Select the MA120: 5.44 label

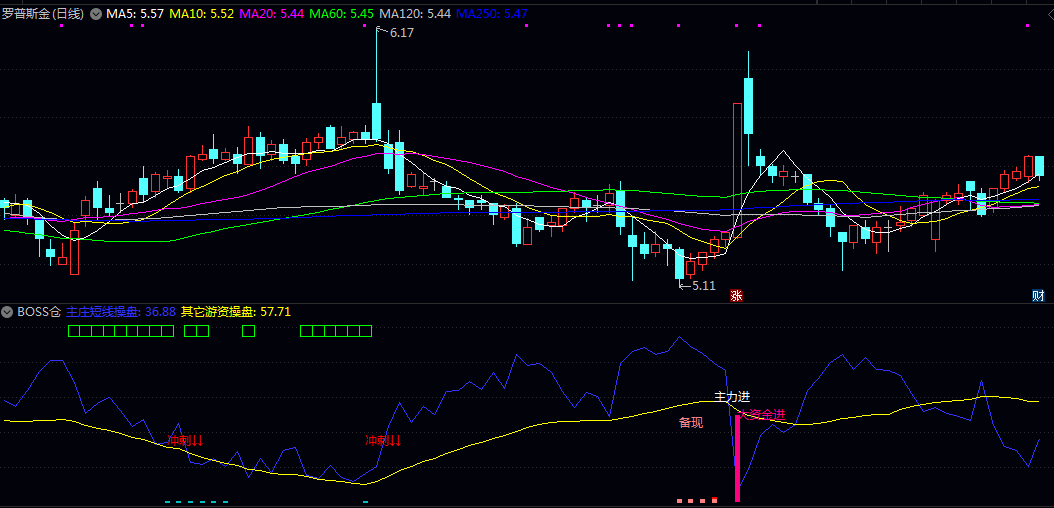415,13
